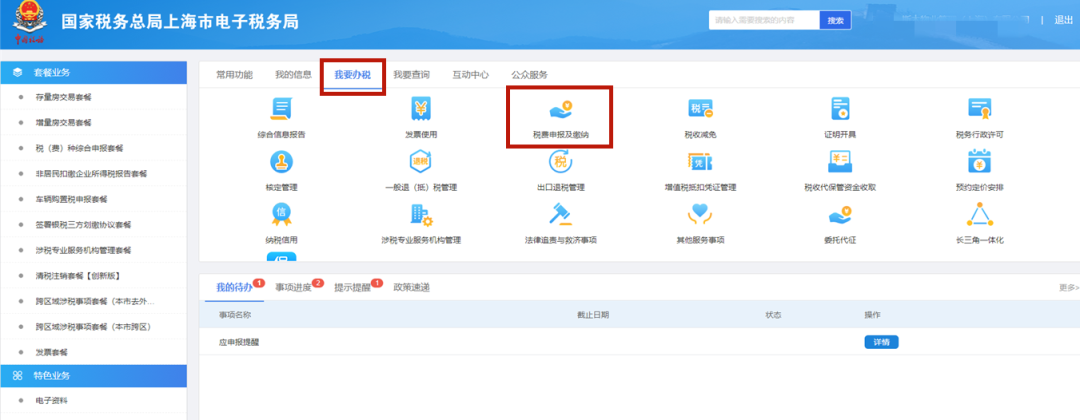1080x420 pixels.
Task: Open the 一般退（抵）税管理 icon
Action: click(x=421, y=162)
